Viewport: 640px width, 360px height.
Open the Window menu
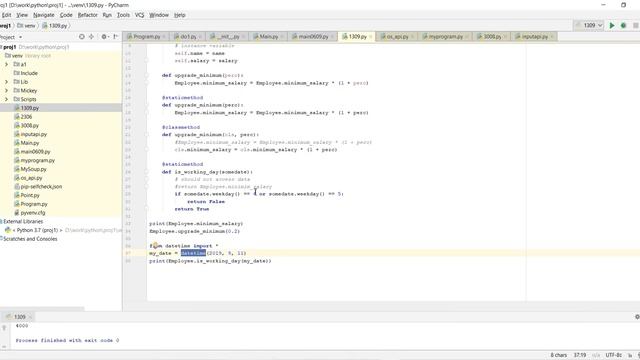[159, 15]
